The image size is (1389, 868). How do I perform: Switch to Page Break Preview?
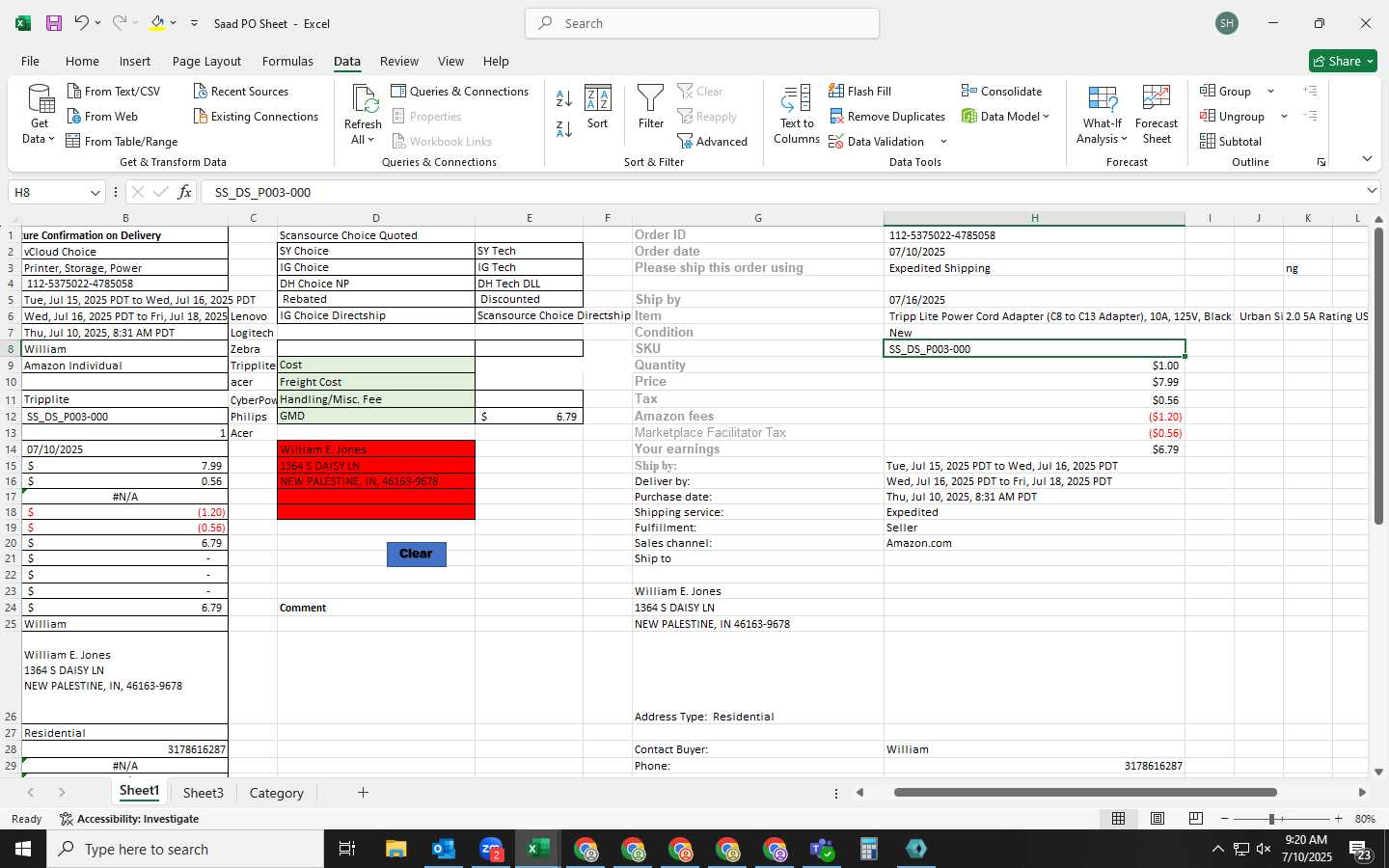click(1195, 818)
